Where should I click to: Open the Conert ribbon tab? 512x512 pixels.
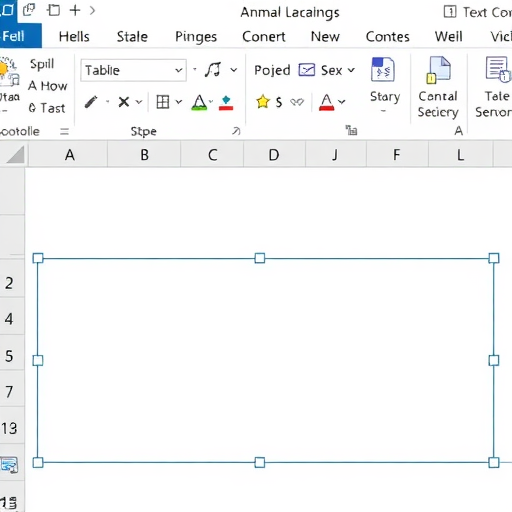[x=264, y=37]
